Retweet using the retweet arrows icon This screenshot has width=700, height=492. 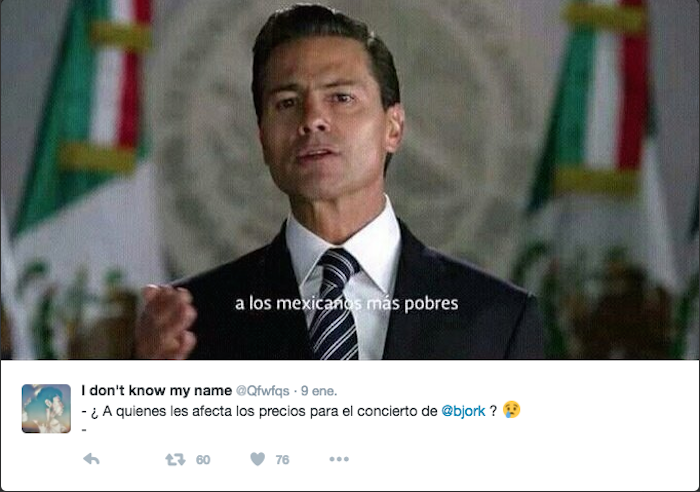(175, 459)
